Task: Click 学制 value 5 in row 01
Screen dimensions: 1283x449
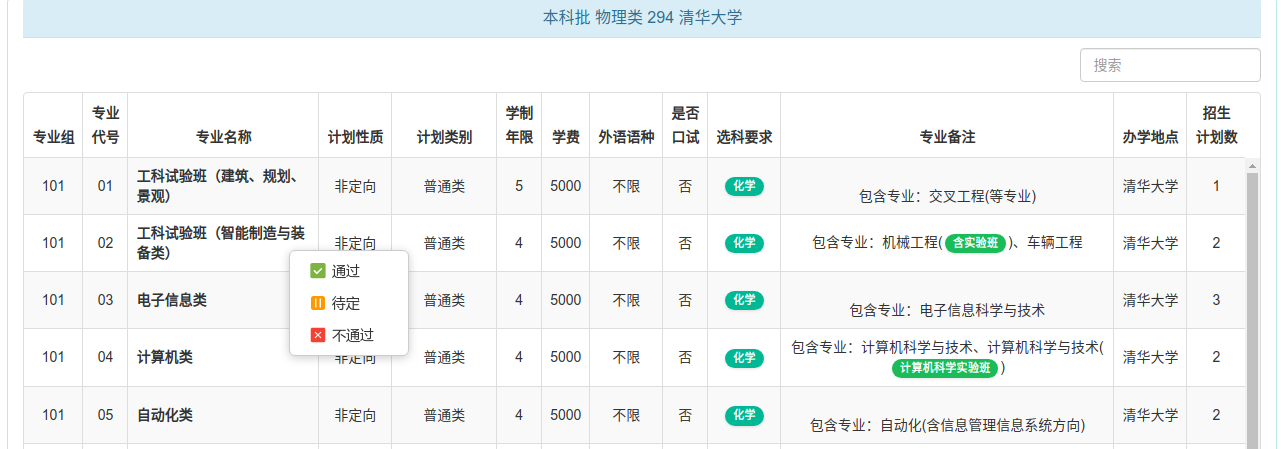Action: point(518,186)
